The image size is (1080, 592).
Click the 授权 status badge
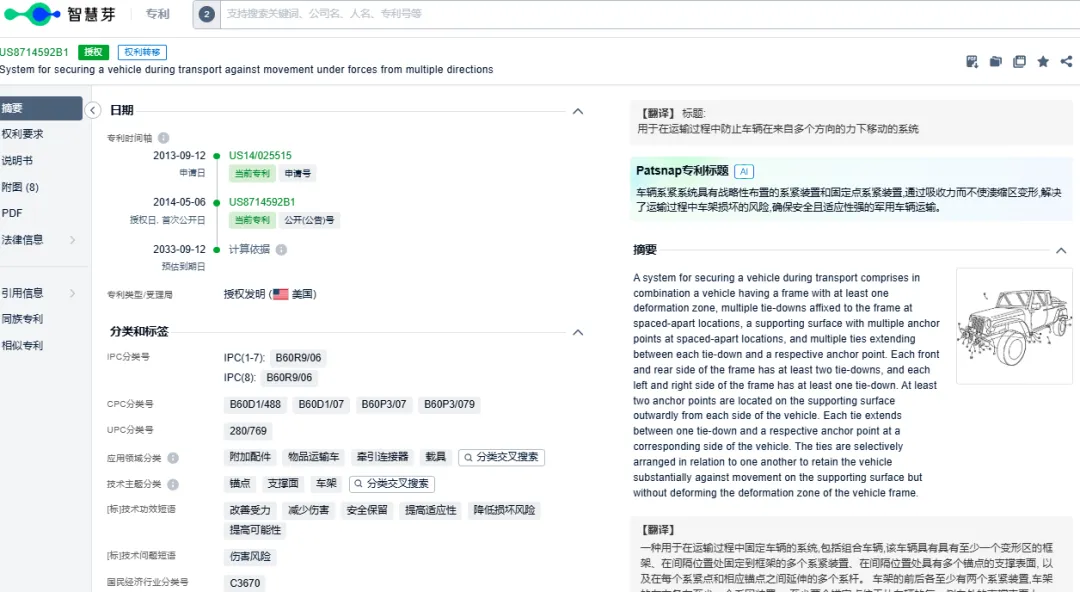pyautogui.click(x=93, y=52)
